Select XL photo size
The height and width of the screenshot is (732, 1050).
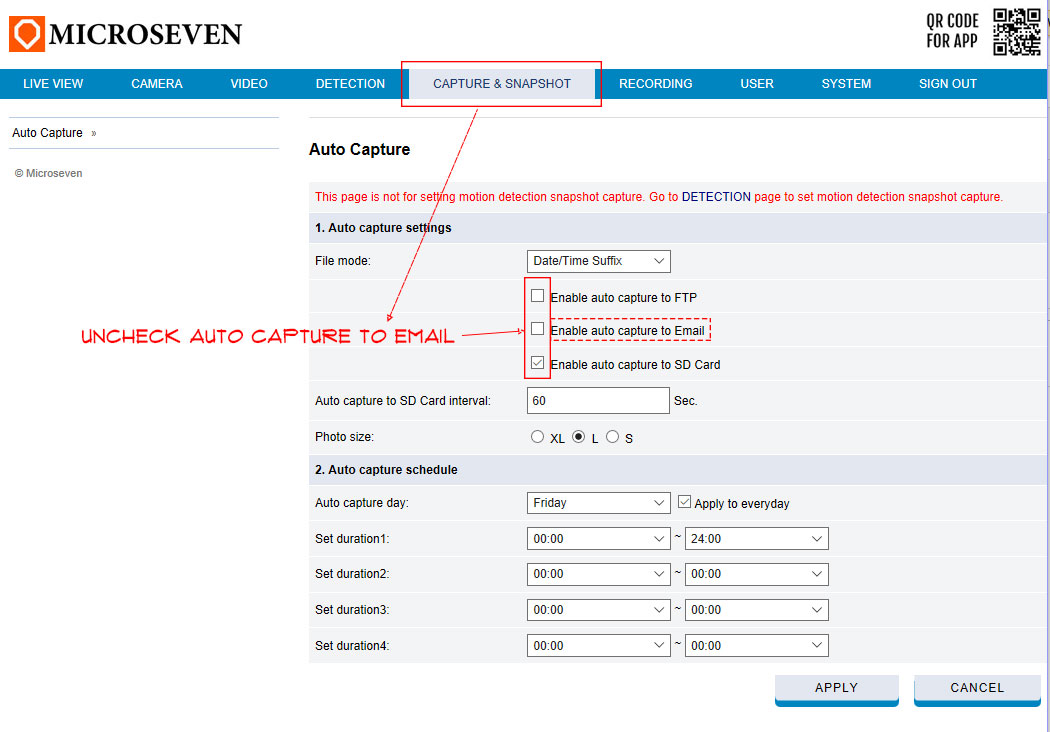click(x=537, y=437)
